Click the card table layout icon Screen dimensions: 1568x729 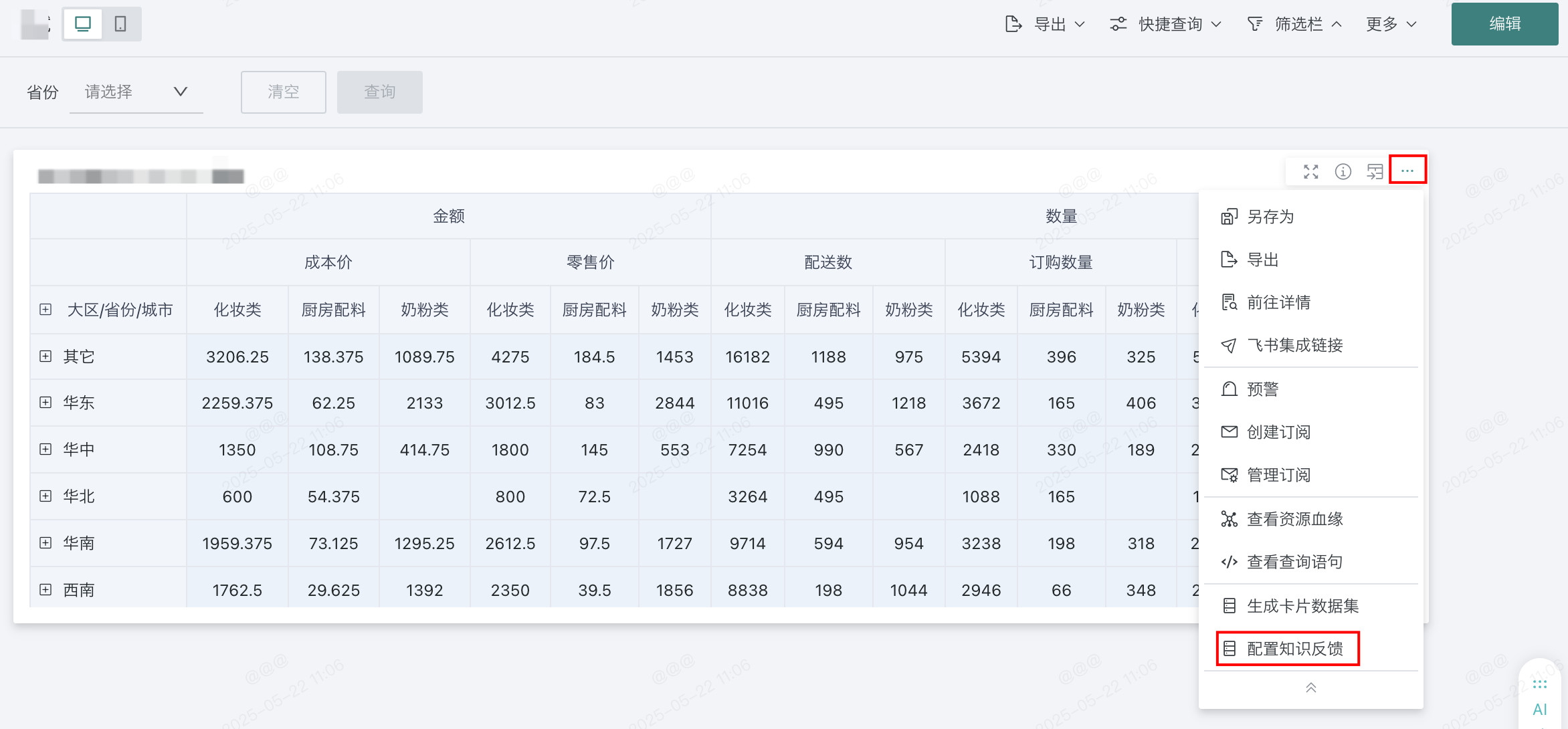coord(1375,172)
